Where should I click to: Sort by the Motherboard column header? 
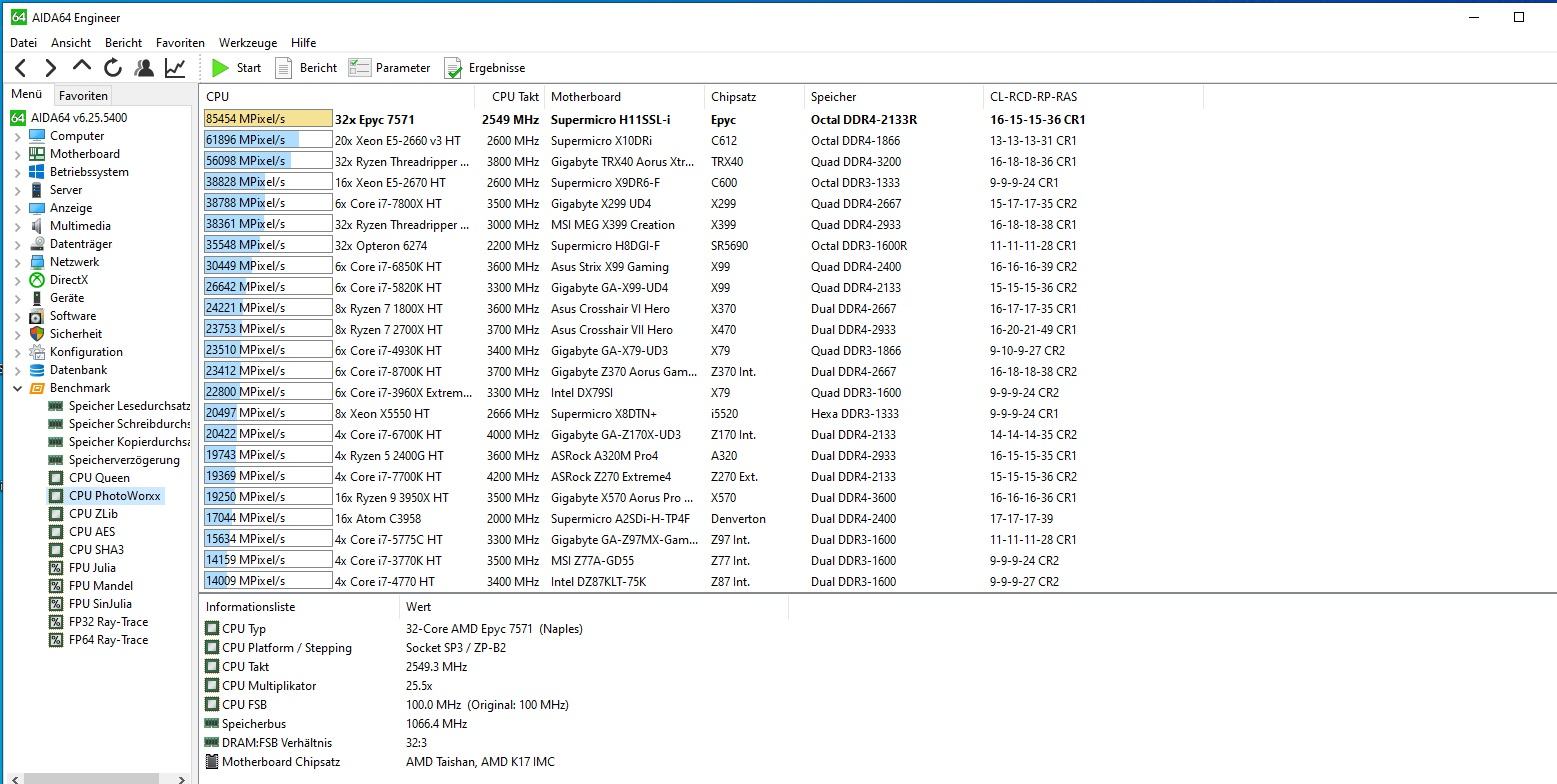[x=625, y=97]
